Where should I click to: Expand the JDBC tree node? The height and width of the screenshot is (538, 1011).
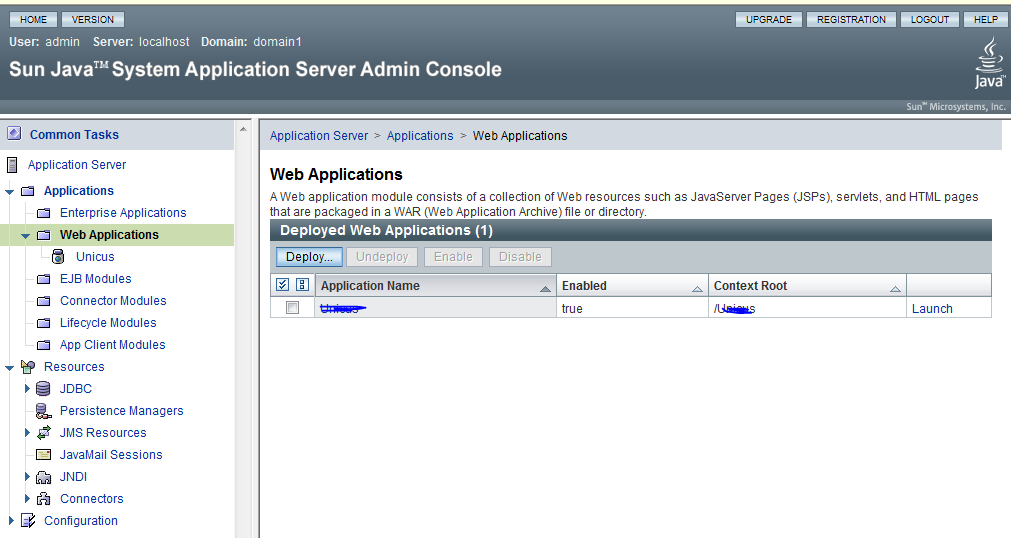pyautogui.click(x=27, y=389)
